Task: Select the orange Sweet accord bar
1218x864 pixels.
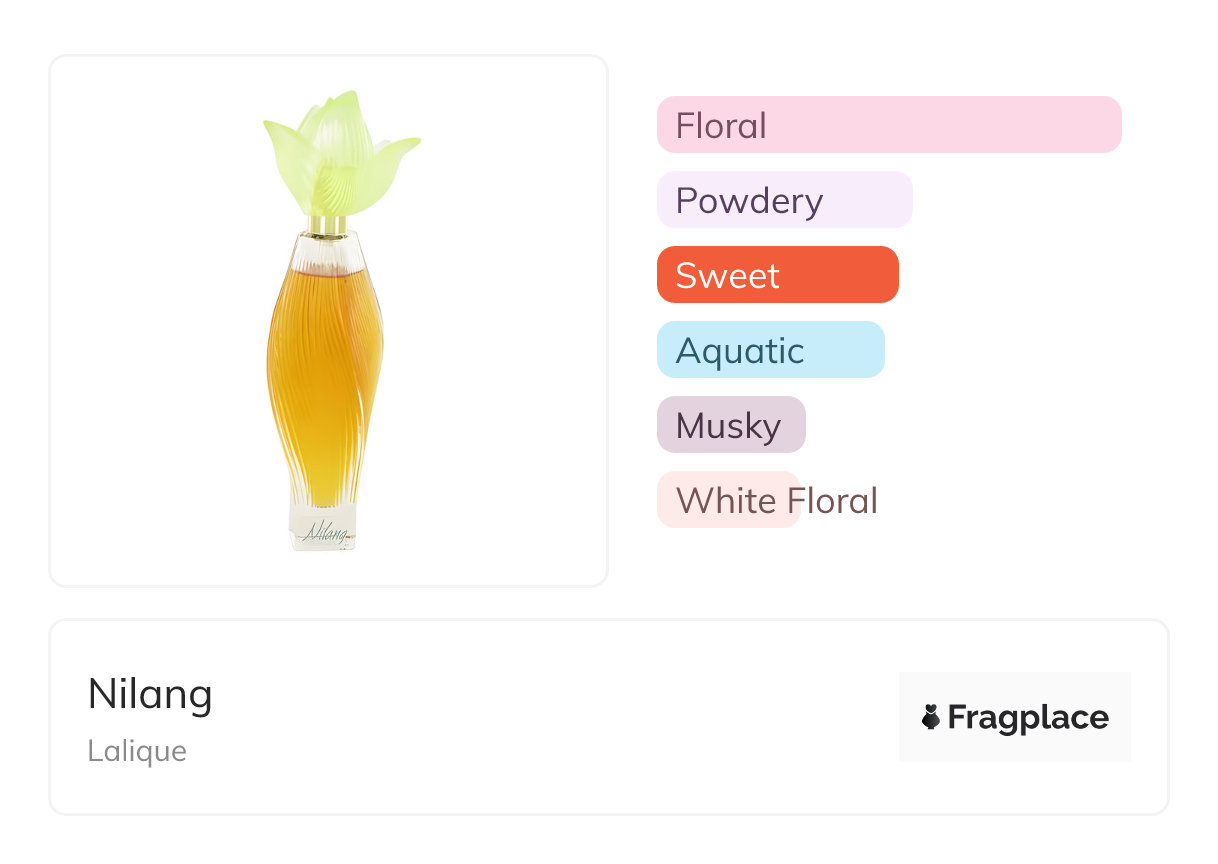Action: [777, 275]
